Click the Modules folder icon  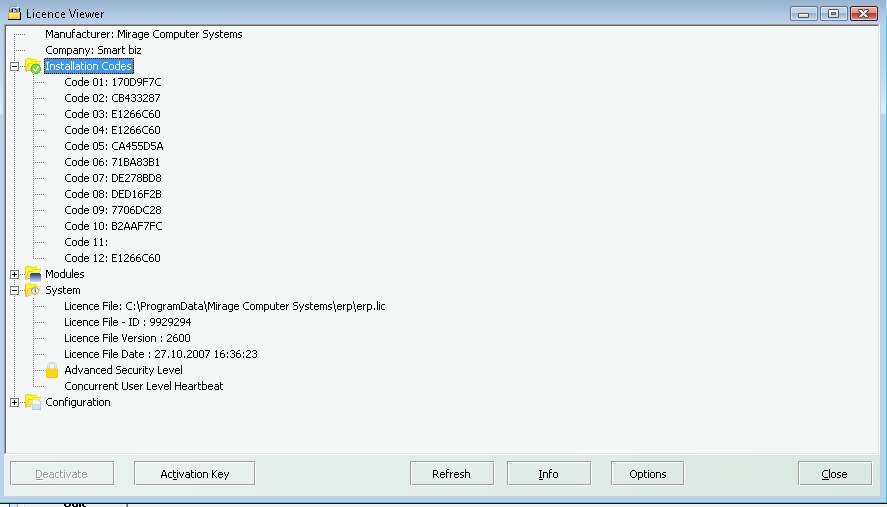point(33,274)
